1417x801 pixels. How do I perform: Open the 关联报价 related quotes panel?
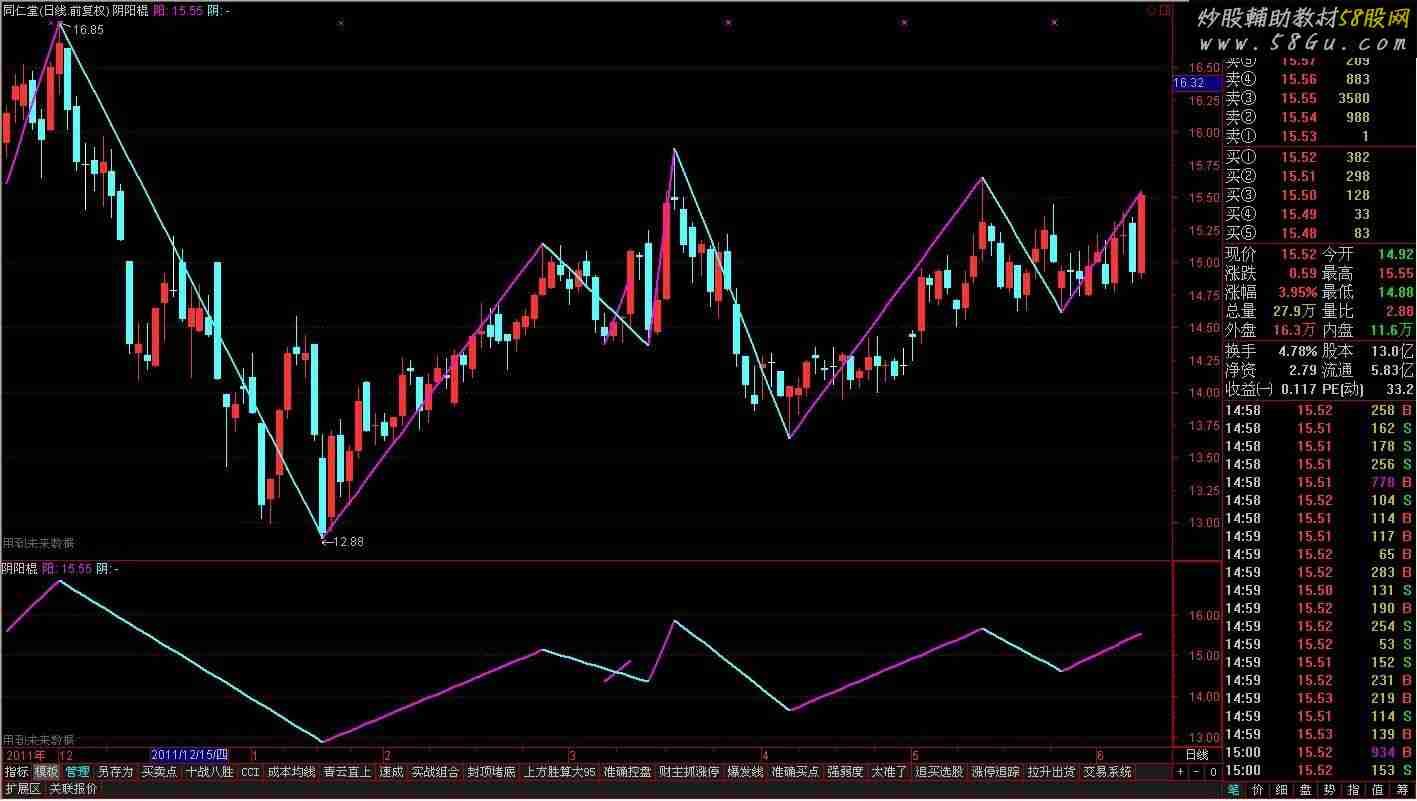point(74,789)
